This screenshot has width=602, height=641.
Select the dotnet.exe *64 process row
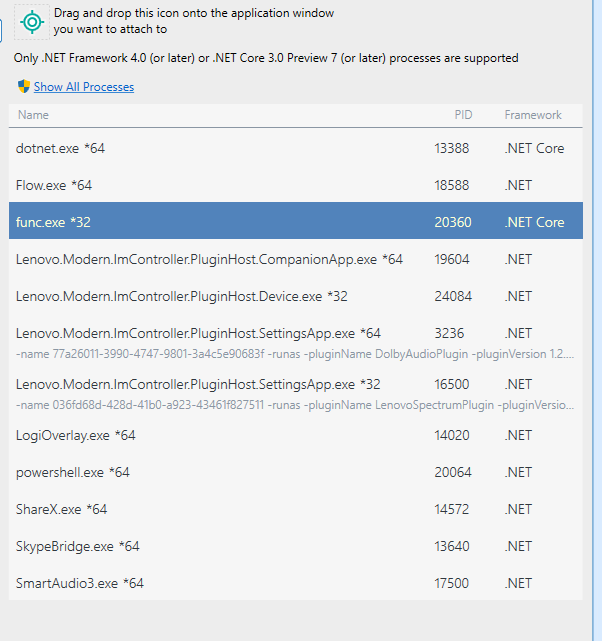click(x=296, y=148)
